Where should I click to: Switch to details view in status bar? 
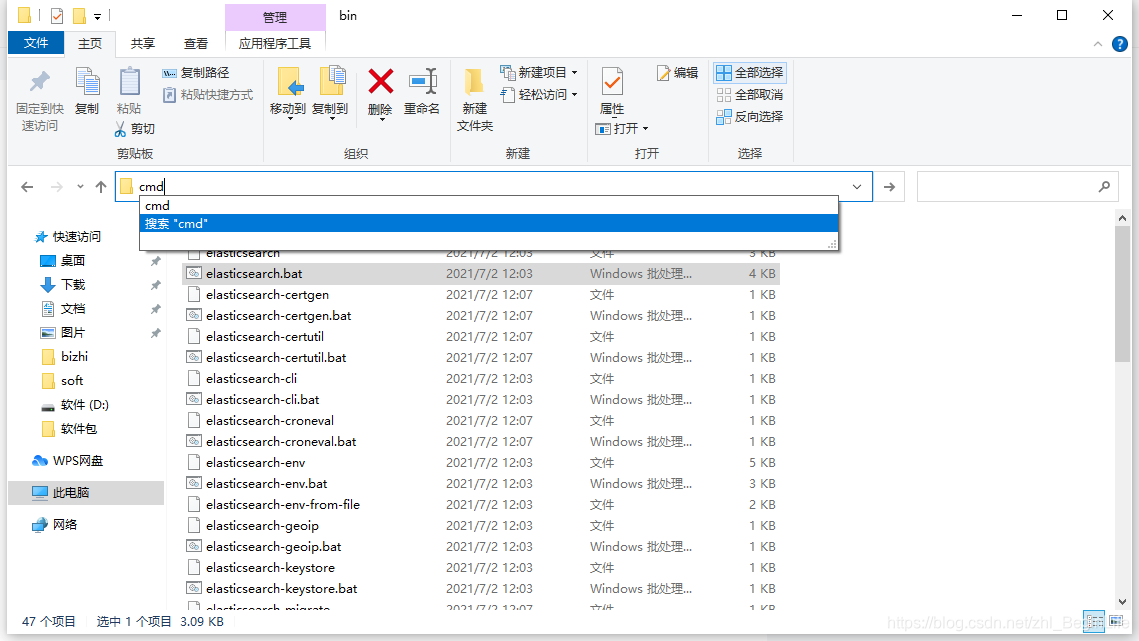pos(1093,621)
